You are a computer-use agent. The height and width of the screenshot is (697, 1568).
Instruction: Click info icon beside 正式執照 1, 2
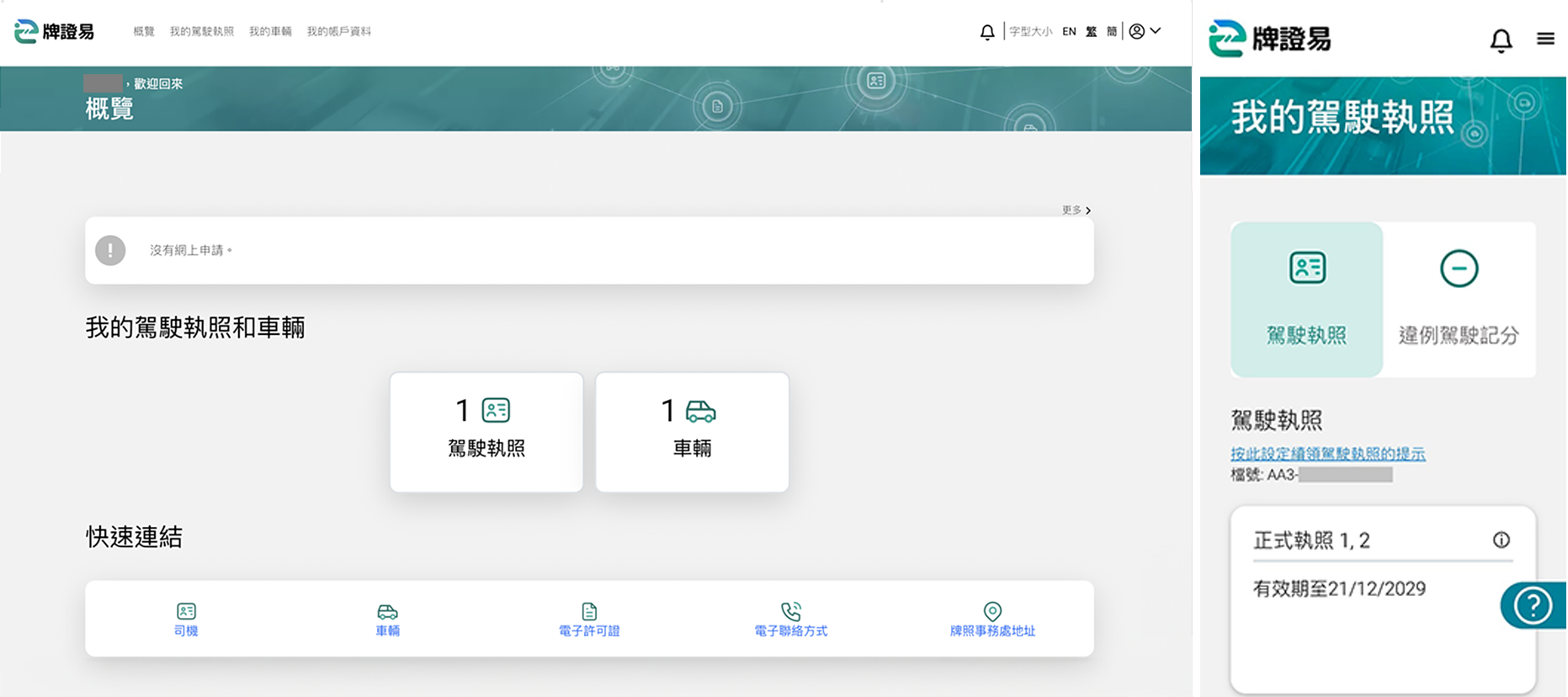1502,540
